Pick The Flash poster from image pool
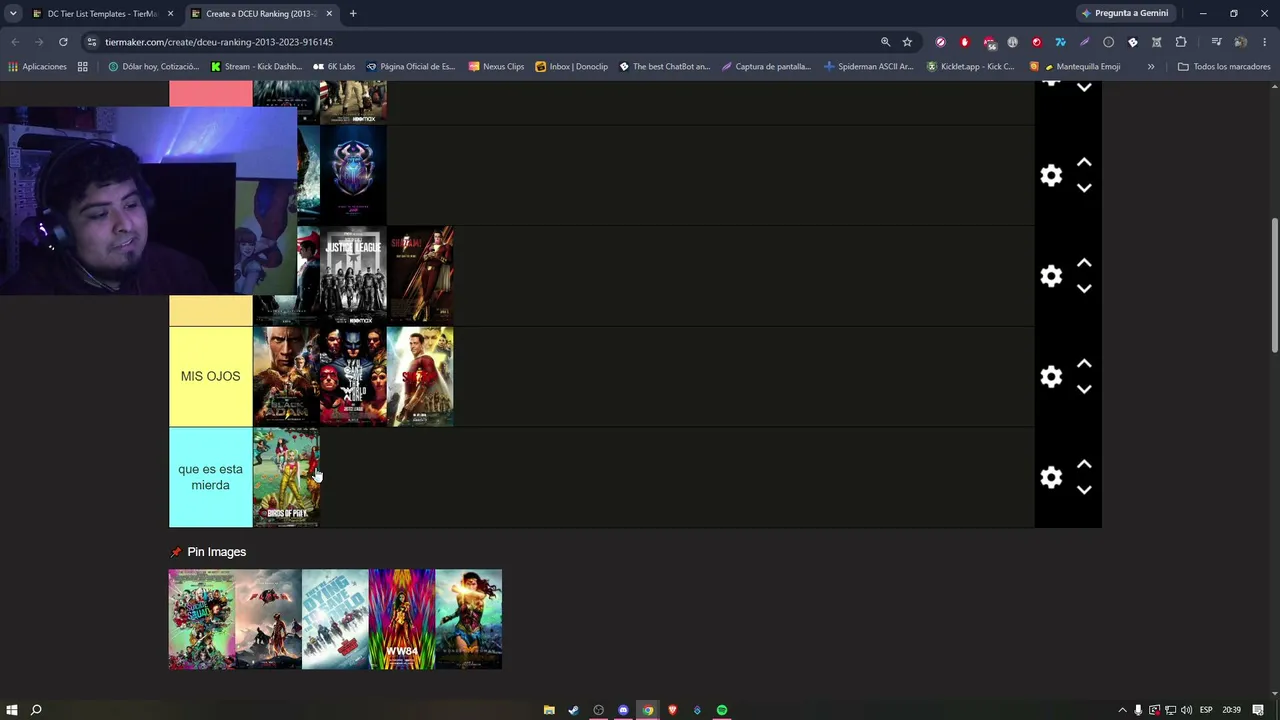 point(268,619)
